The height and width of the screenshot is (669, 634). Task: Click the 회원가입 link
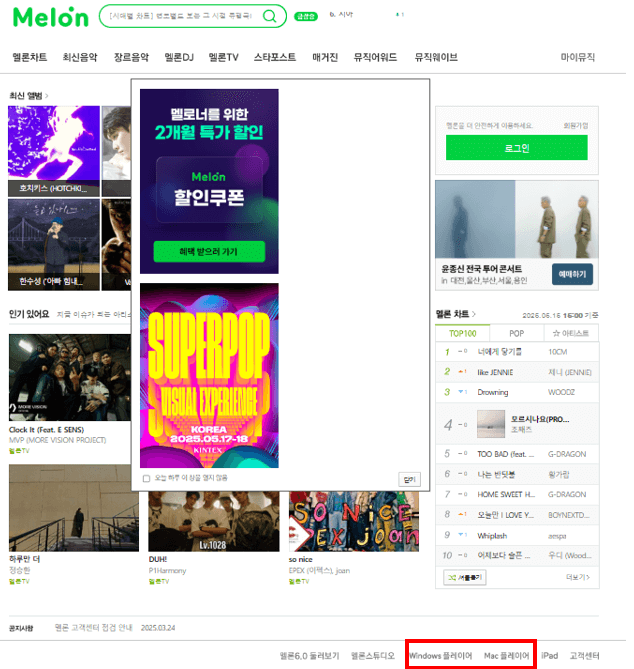(x=576, y=125)
